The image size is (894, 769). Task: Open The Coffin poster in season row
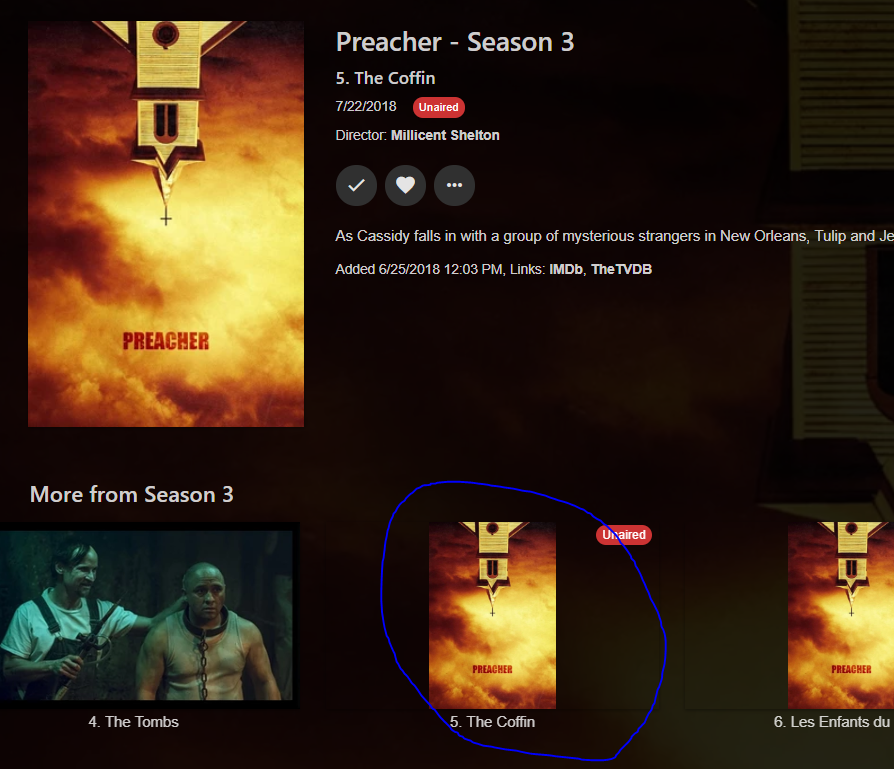pyautogui.click(x=492, y=616)
